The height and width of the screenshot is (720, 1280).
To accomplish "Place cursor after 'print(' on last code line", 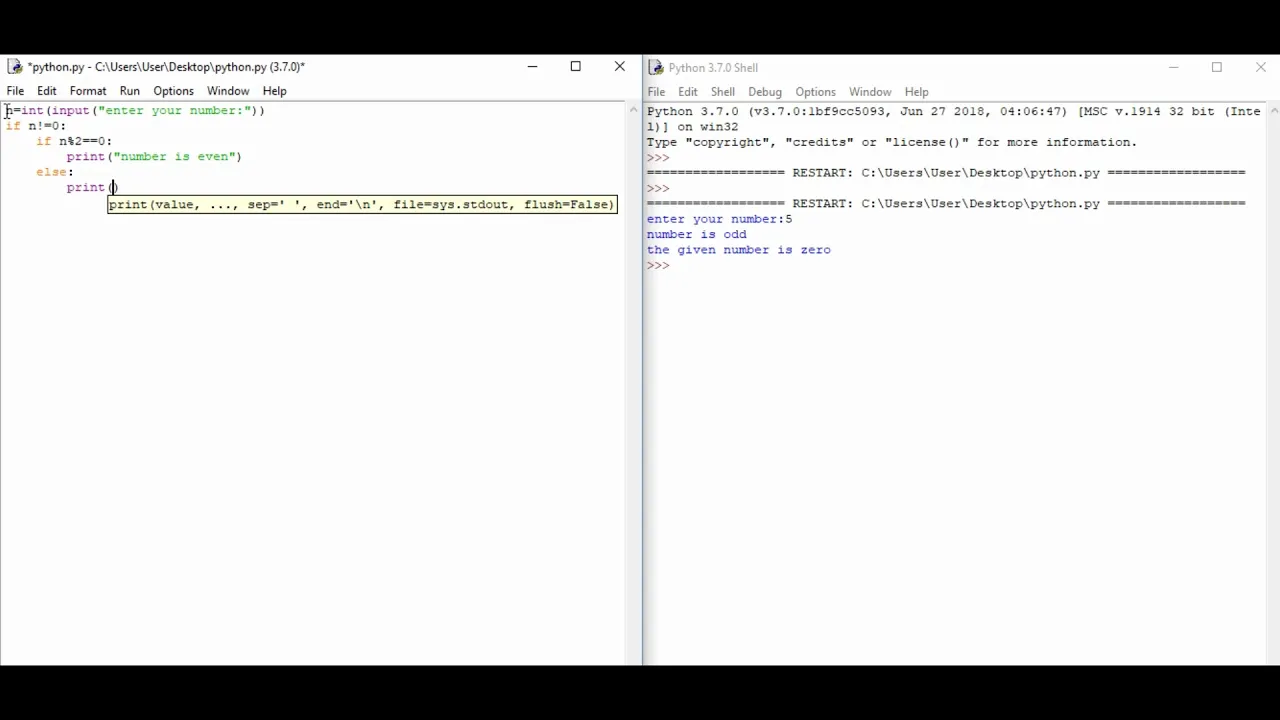I will [114, 187].
